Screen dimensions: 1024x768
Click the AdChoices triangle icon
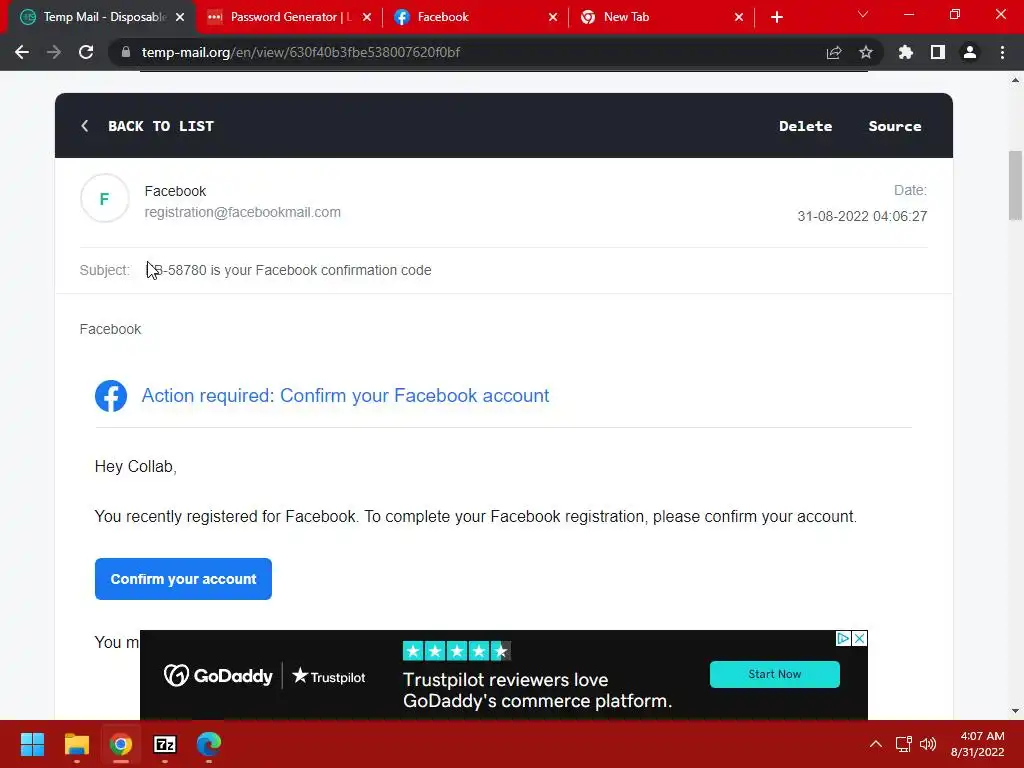843,639
